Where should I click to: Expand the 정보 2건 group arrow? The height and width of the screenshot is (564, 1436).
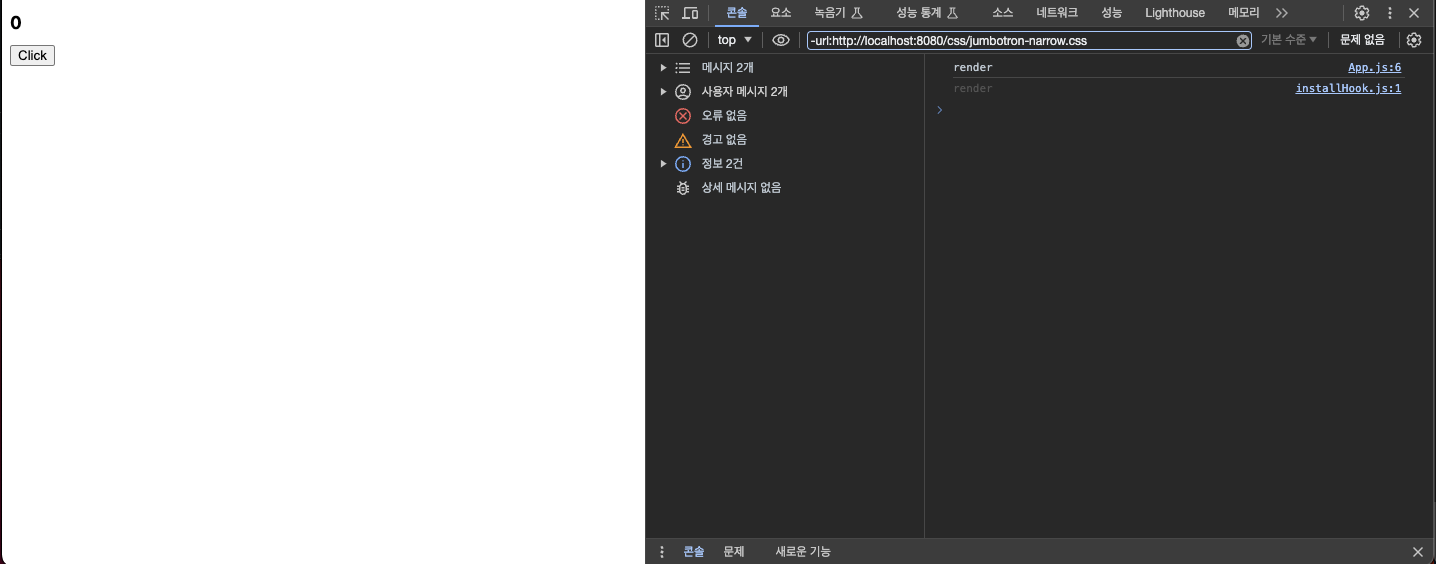(663, 164)
